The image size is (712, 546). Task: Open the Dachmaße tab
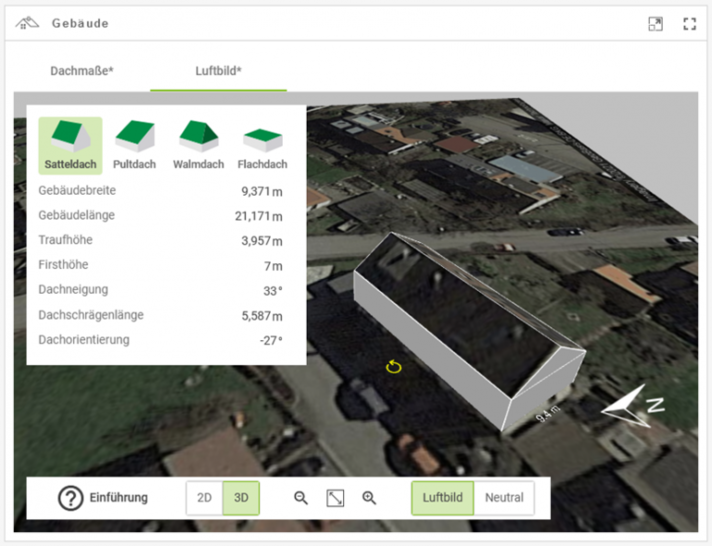tap(82, 71)
